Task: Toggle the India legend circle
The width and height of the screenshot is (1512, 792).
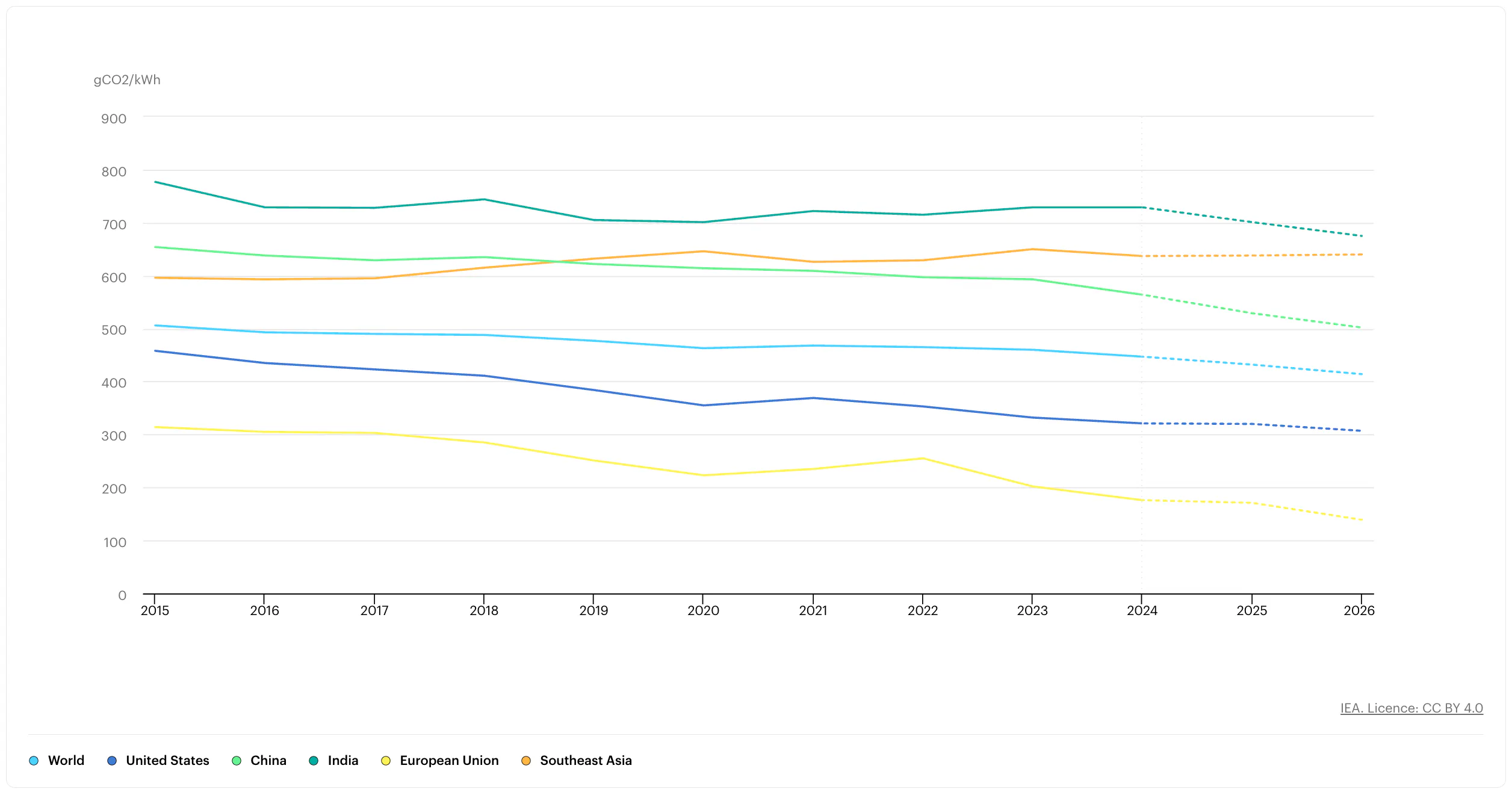Action: point(314,761)
